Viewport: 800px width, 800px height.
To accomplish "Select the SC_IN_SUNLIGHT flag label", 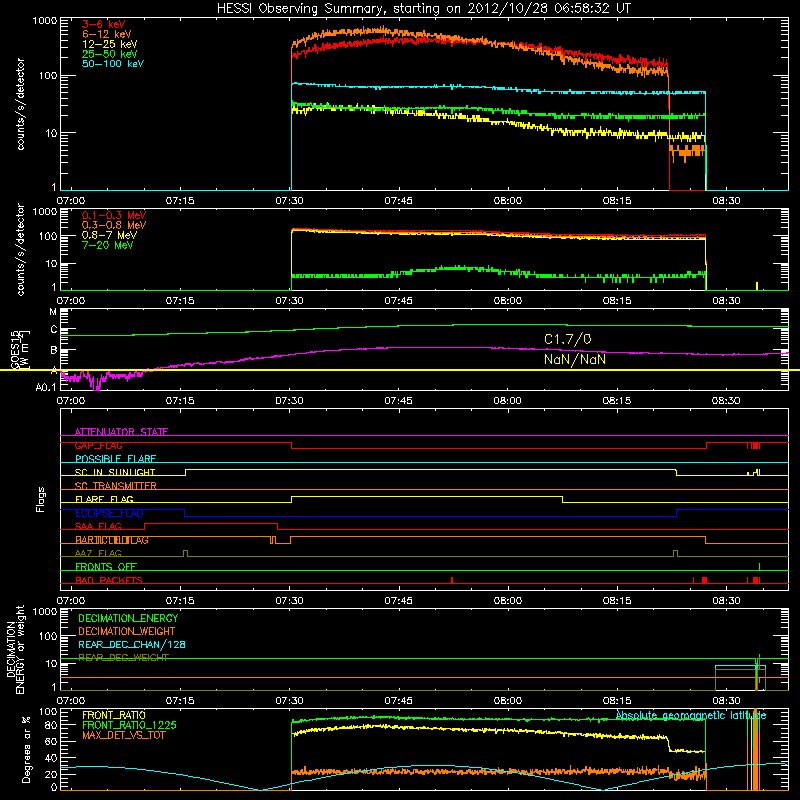I will click(x=115, y=472).
